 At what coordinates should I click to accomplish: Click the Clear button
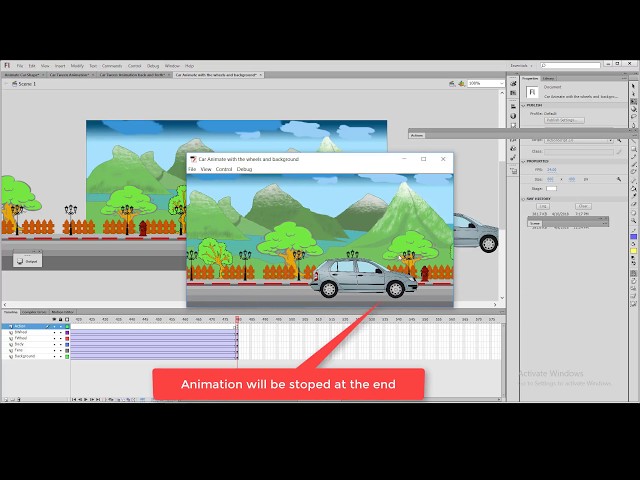point(583,206)
